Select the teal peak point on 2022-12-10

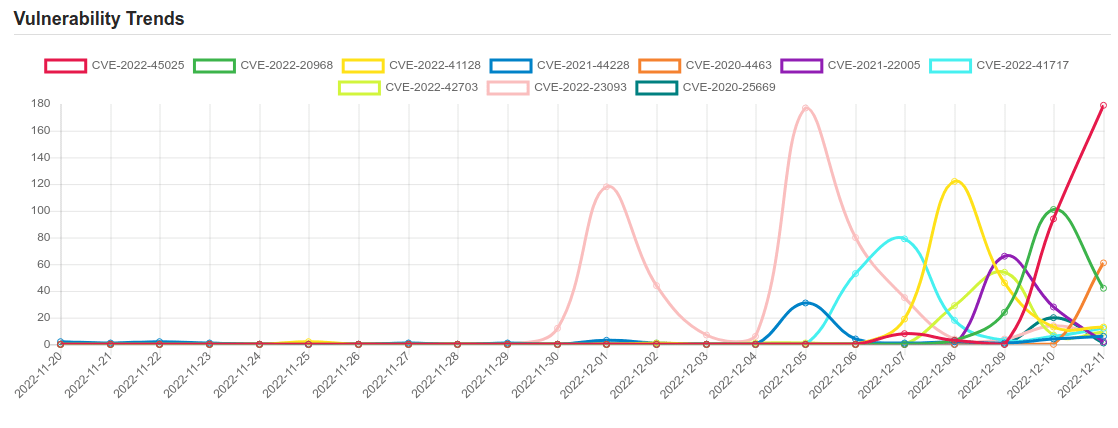point(1053,318)
